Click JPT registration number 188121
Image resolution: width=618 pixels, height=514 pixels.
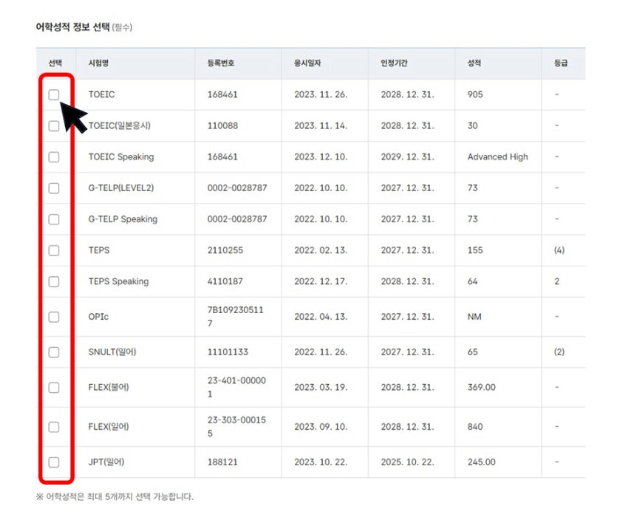tap(223, 462)
